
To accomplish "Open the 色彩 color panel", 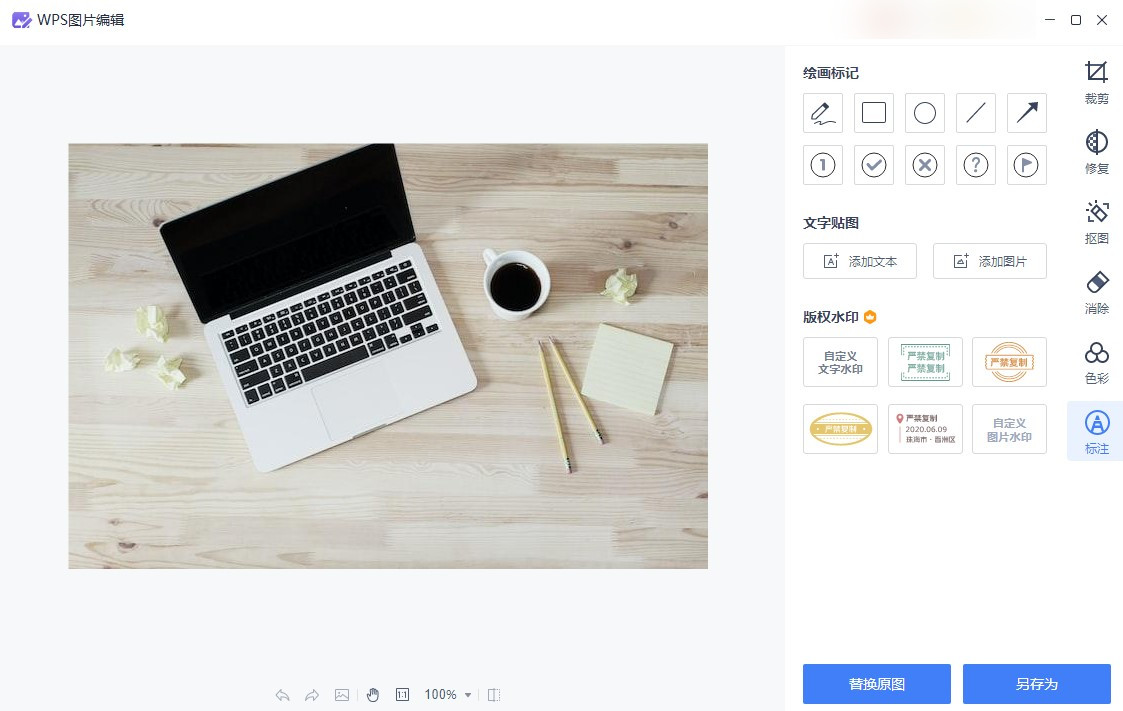I will [x=1097, y=363].
